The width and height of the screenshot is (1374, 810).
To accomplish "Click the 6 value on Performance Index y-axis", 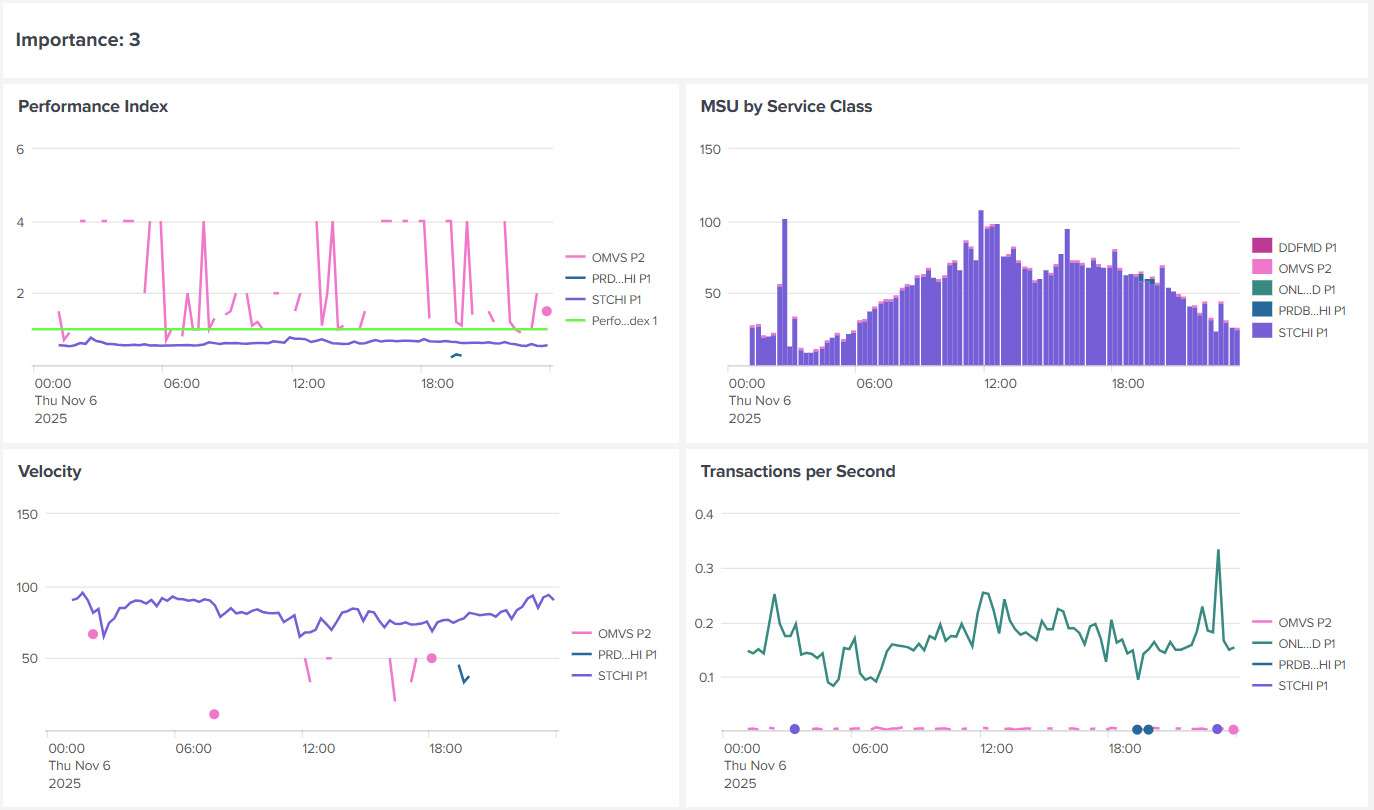I will tap(20, 149).
